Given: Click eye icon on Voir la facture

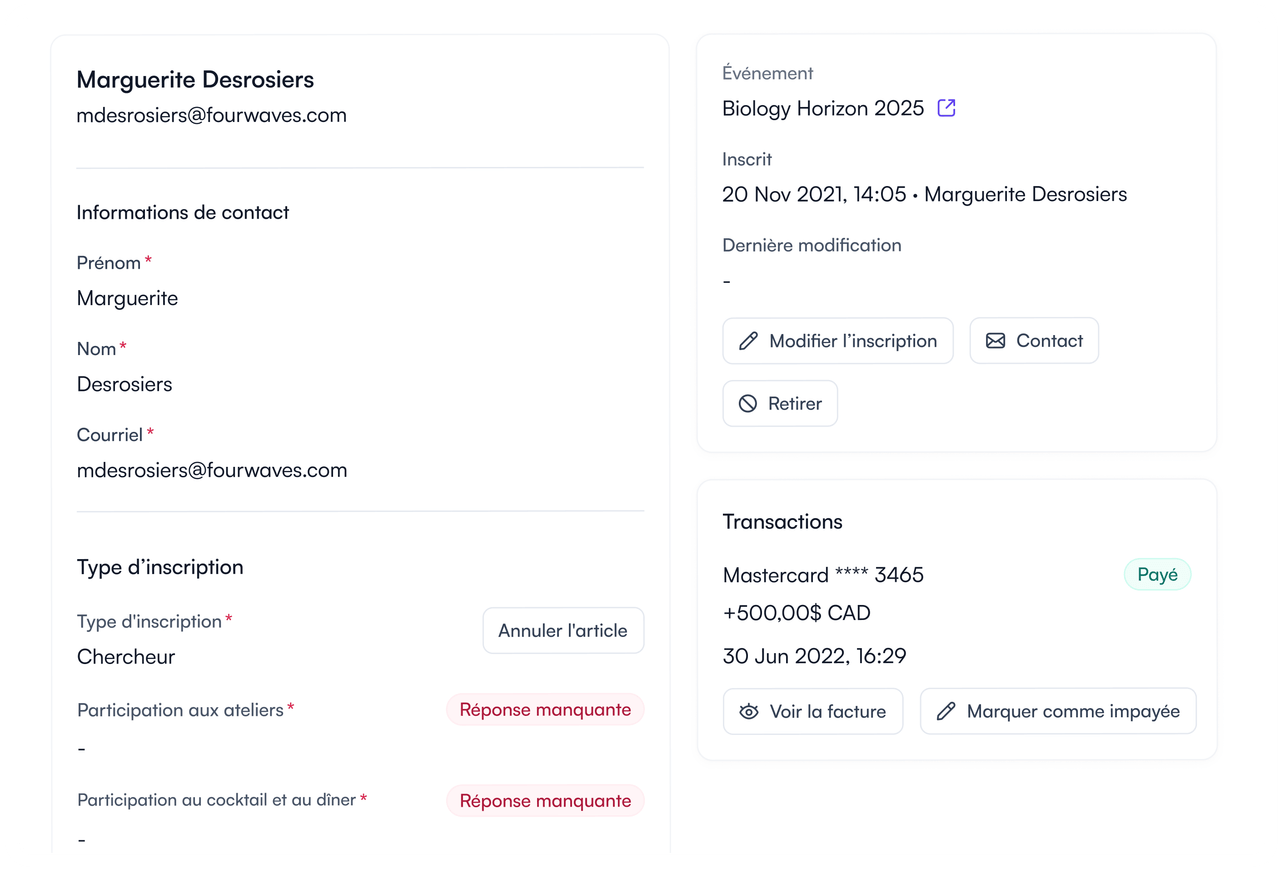Looking at the screenshot, I should coord(749,712).
